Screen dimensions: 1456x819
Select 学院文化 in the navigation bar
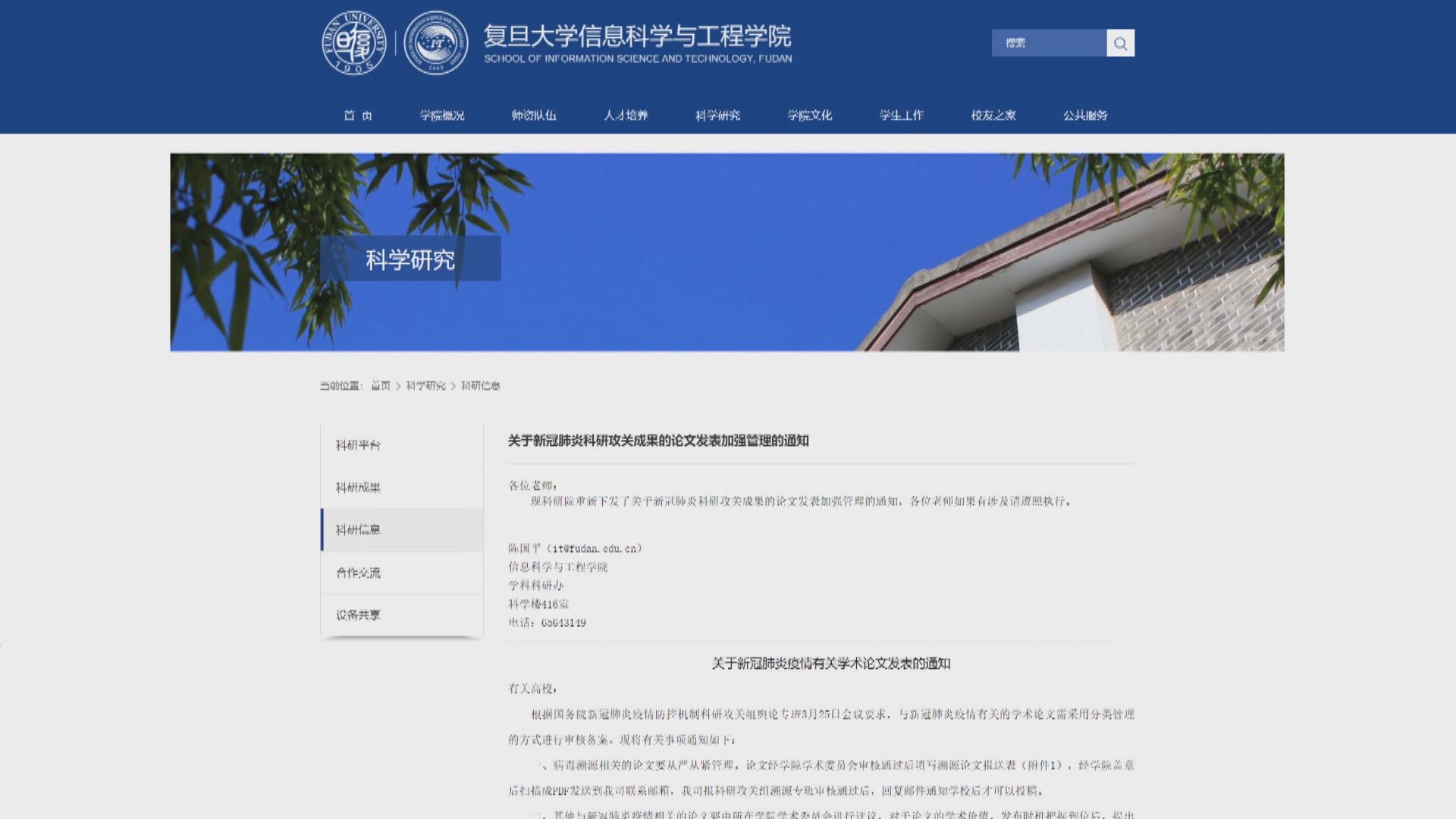pos(808,116)
